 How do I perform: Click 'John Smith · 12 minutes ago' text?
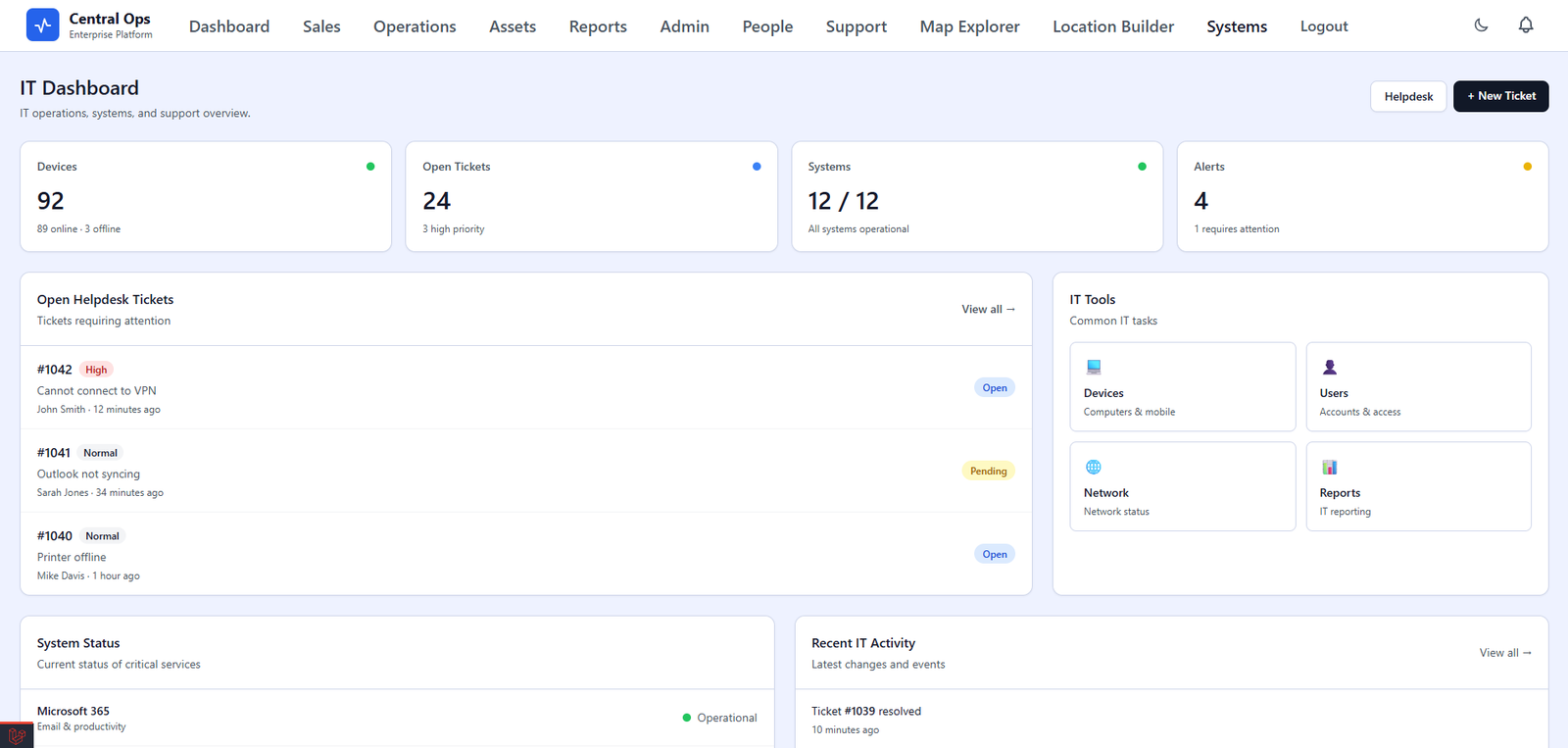tap(99, 410)
